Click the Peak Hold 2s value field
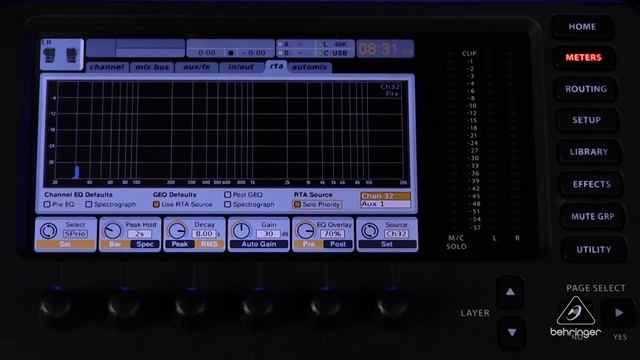Image resolution: width=640 pixels, height=360 pixels. [x=140, y=234]
